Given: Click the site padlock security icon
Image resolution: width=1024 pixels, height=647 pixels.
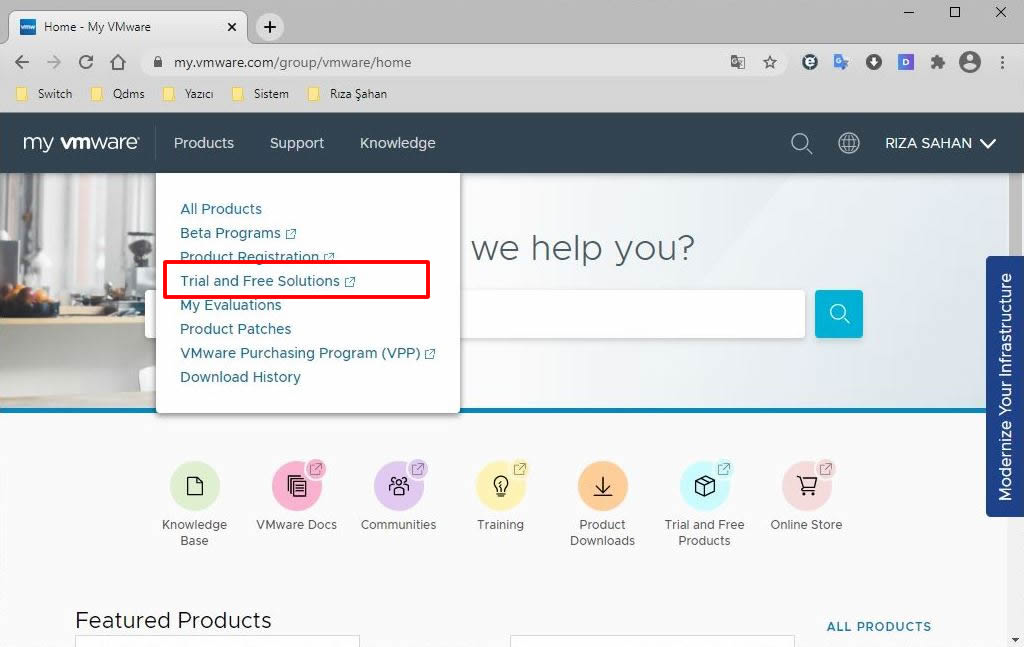Looking at the screenshot, I should pyautogui.click(x=157, y=62).
